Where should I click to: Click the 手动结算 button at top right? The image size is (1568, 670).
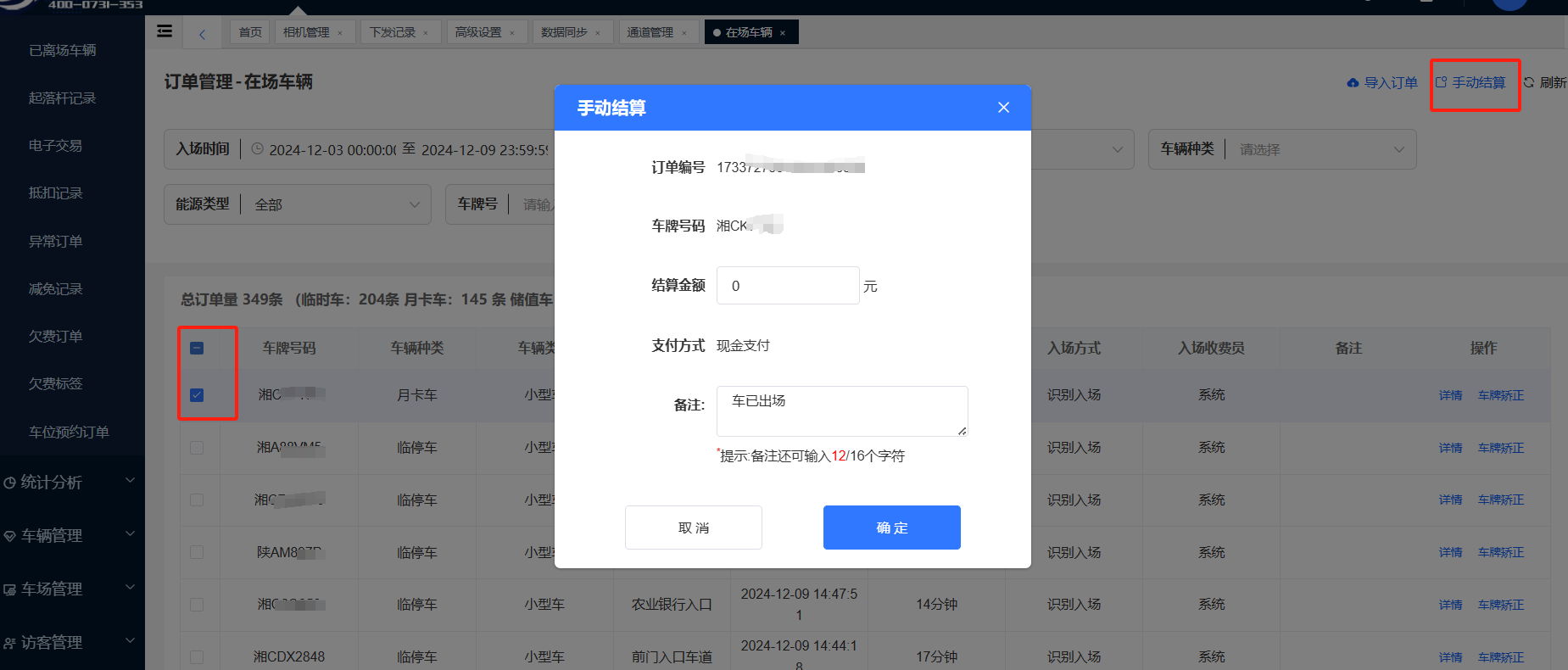pos(1470,82)
